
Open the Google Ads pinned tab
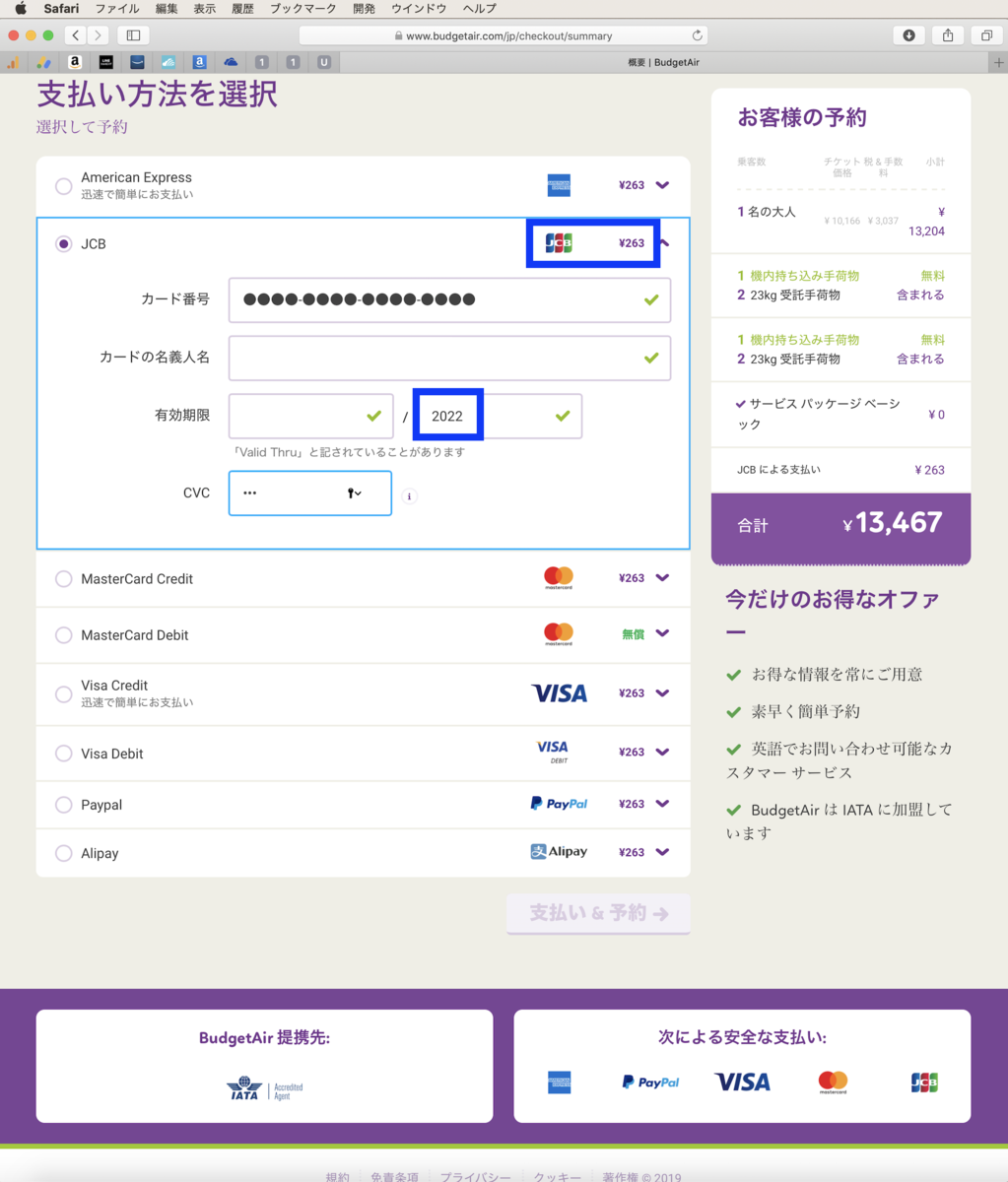[x=43, y=62]
